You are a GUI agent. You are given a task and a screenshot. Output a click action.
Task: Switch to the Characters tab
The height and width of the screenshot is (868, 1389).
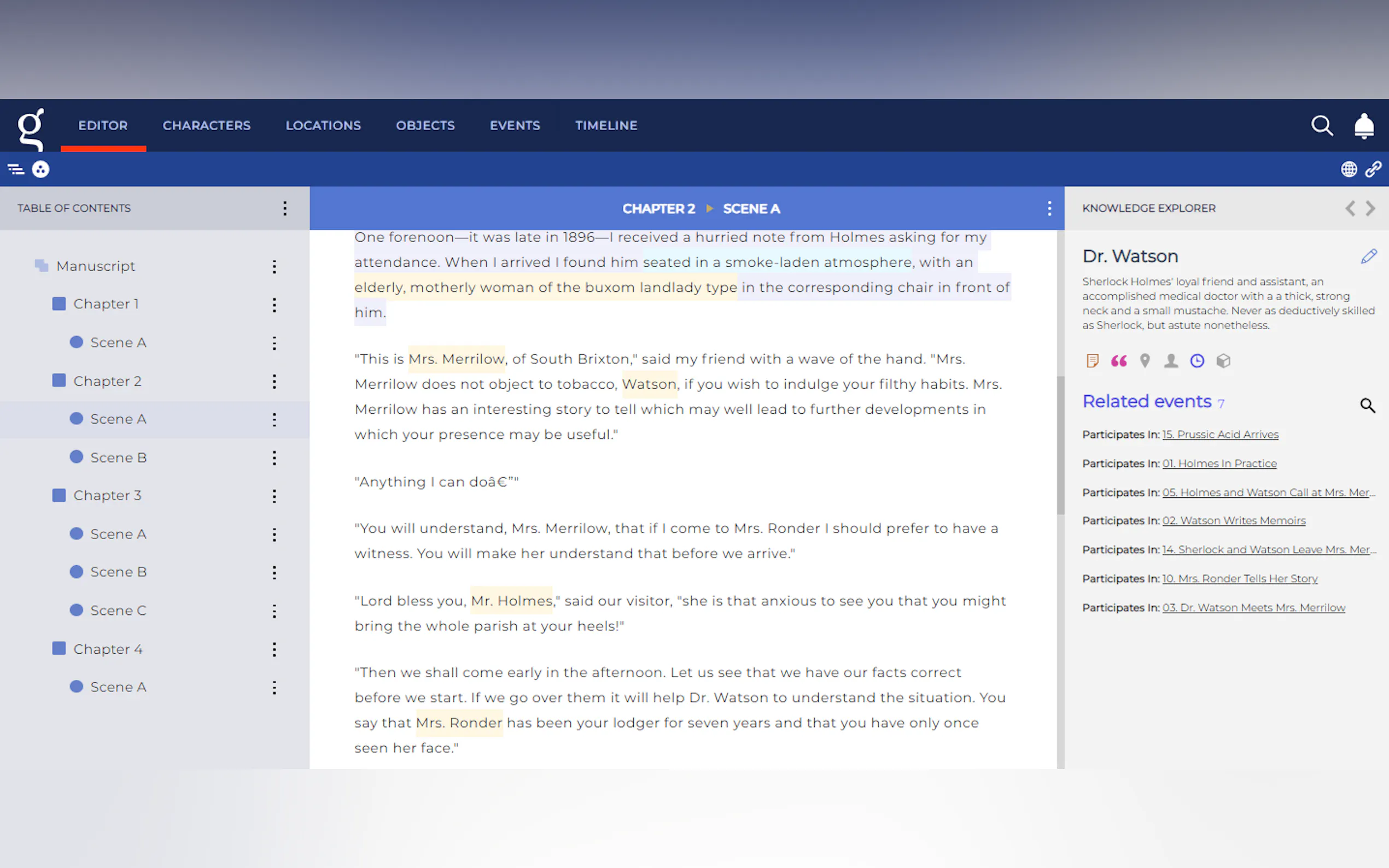pos(207,126)
